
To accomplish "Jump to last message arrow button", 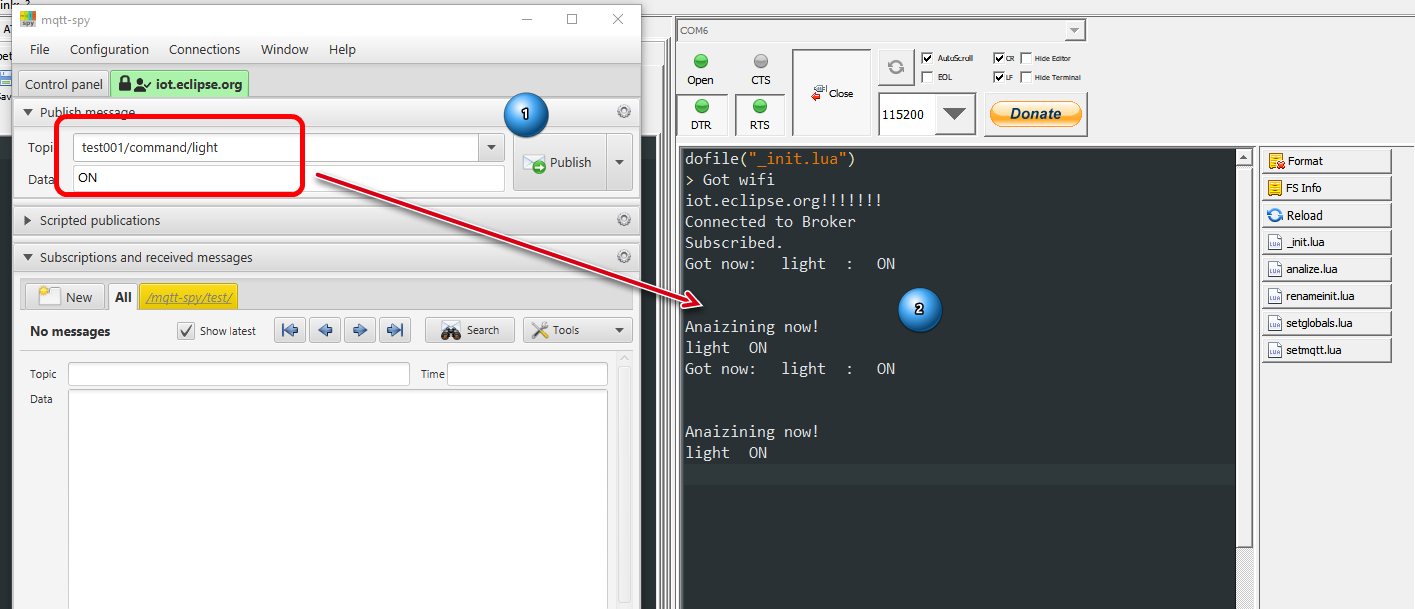I will [x=395, y=330].
